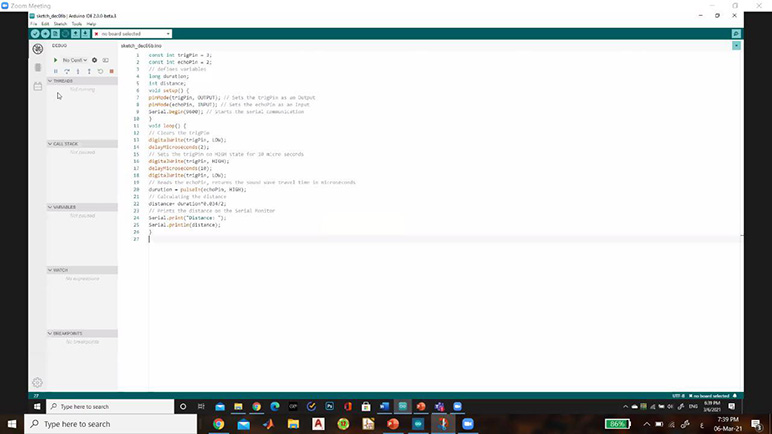Collapse the VARIABLES section
772x434 pixels.
point(82,207)
